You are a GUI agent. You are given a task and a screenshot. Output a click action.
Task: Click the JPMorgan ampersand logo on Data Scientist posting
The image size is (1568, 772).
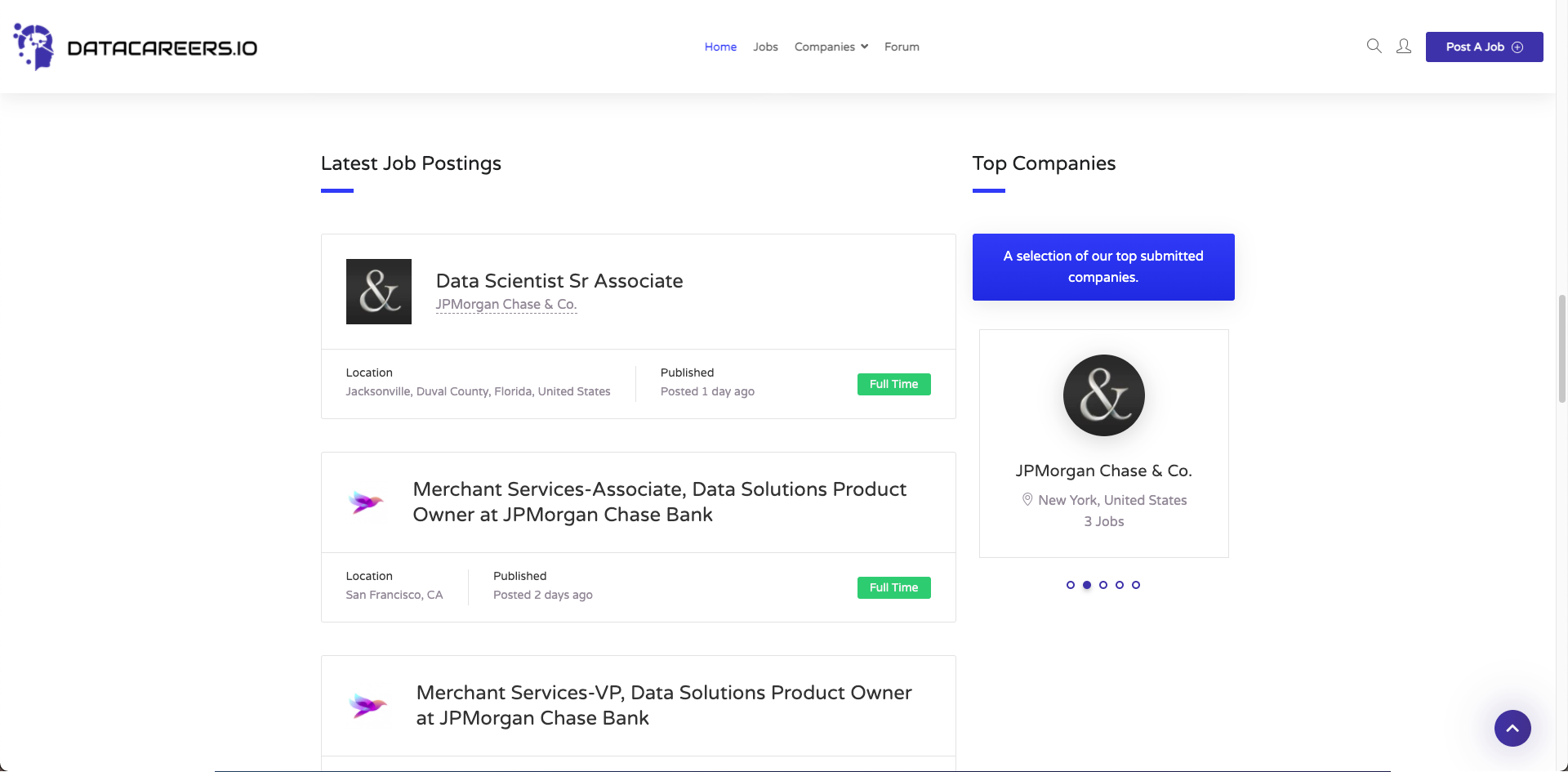(379, 292)
